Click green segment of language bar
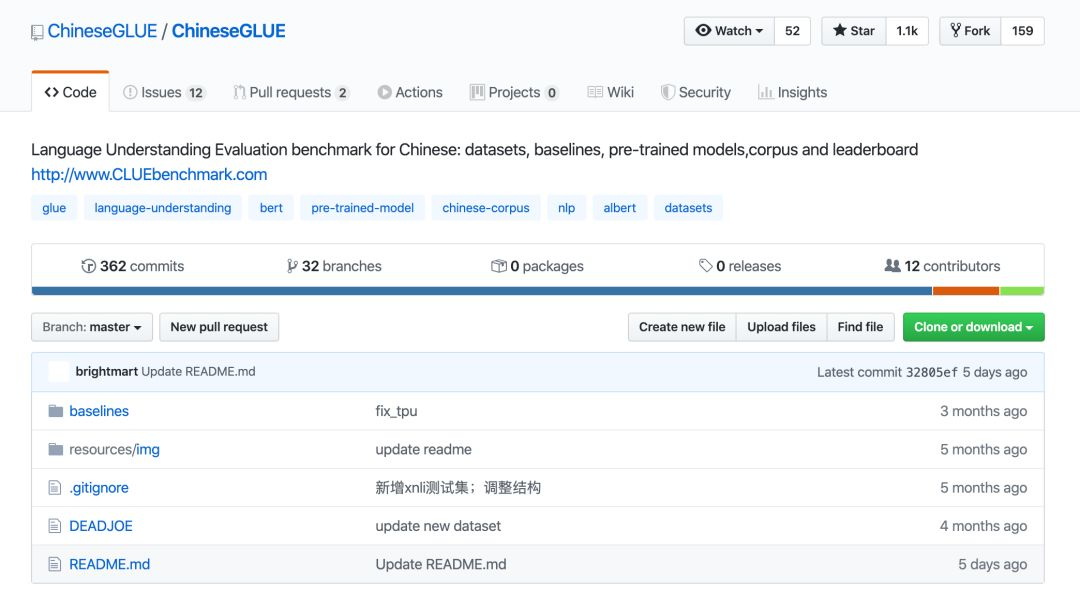1080x591 pixels. [1022, 291]
